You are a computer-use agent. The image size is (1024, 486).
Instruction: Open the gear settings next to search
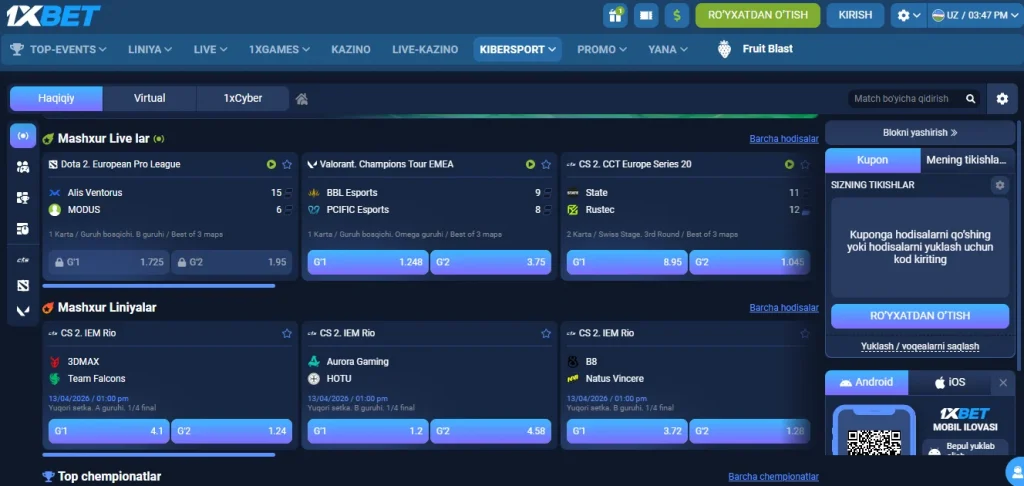pyautogui.click(x=1002, y=98)
